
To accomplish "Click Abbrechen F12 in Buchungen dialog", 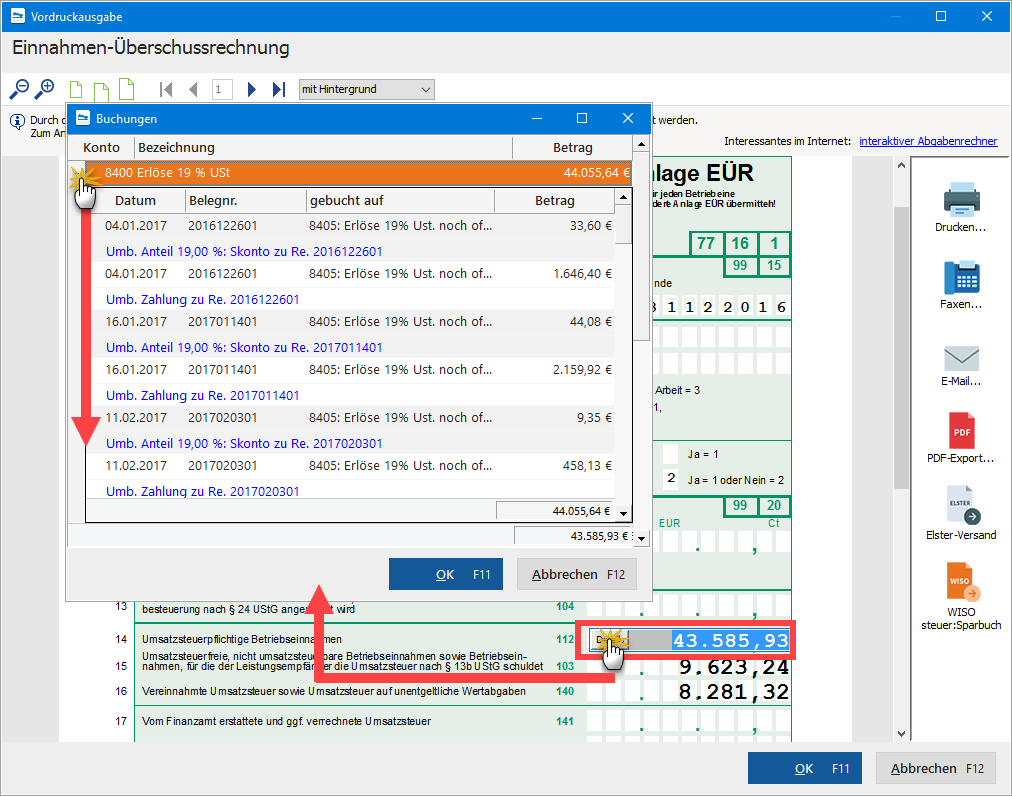I will click(577, 574).
